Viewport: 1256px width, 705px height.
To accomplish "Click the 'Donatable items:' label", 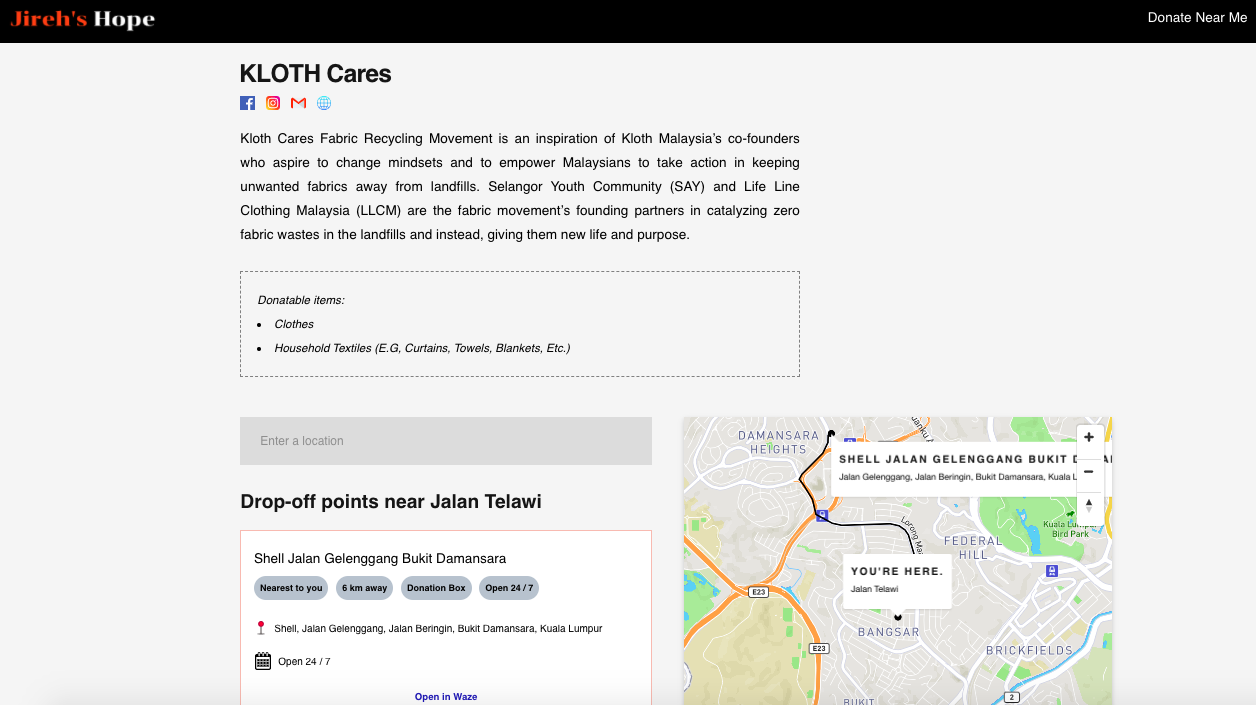I will tap(301, 300).
